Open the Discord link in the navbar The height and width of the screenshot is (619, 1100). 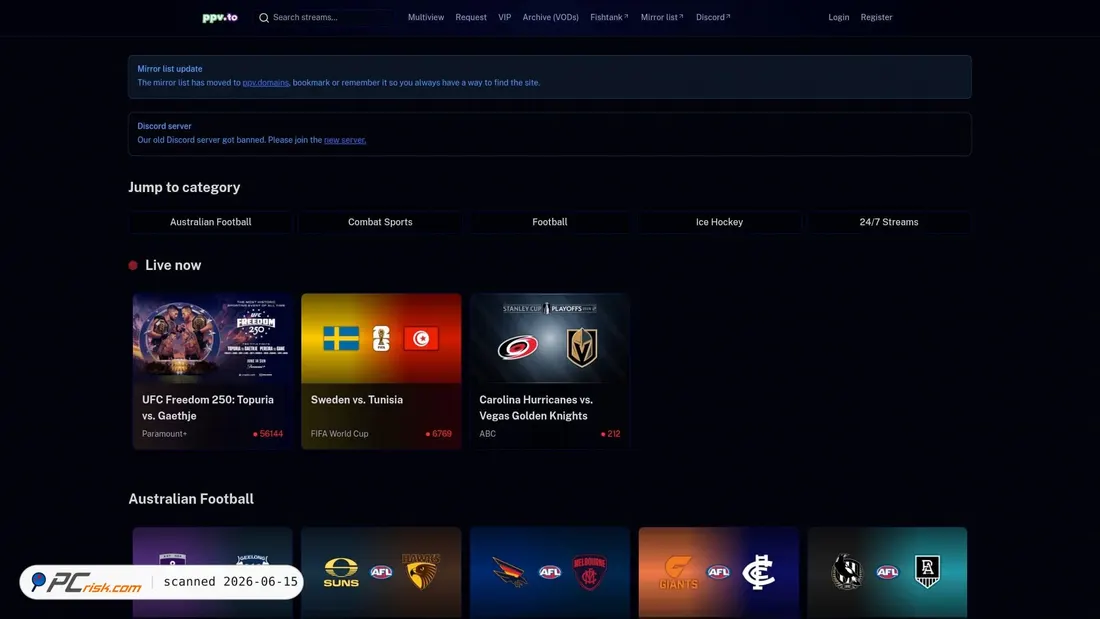(x=713, y=18)
